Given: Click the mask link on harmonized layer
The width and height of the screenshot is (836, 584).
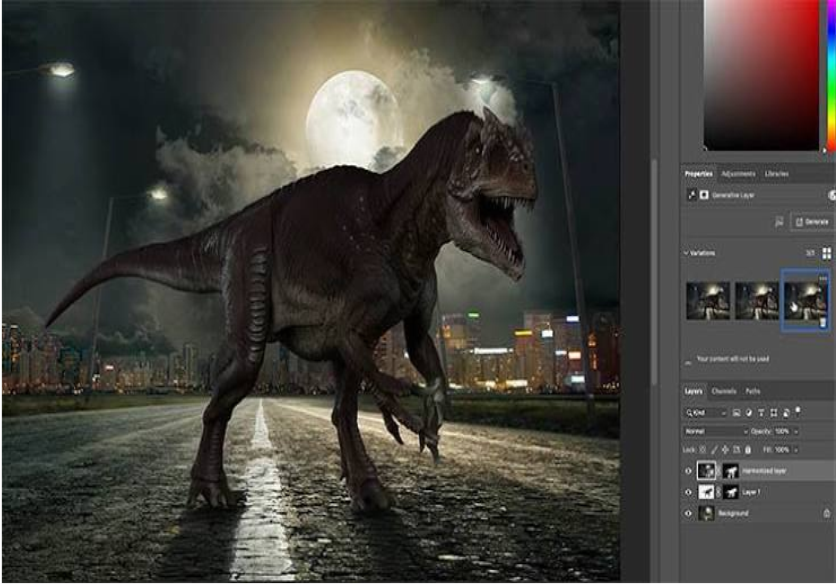Looking at the screenshot, I should click(x=718, y=471).
